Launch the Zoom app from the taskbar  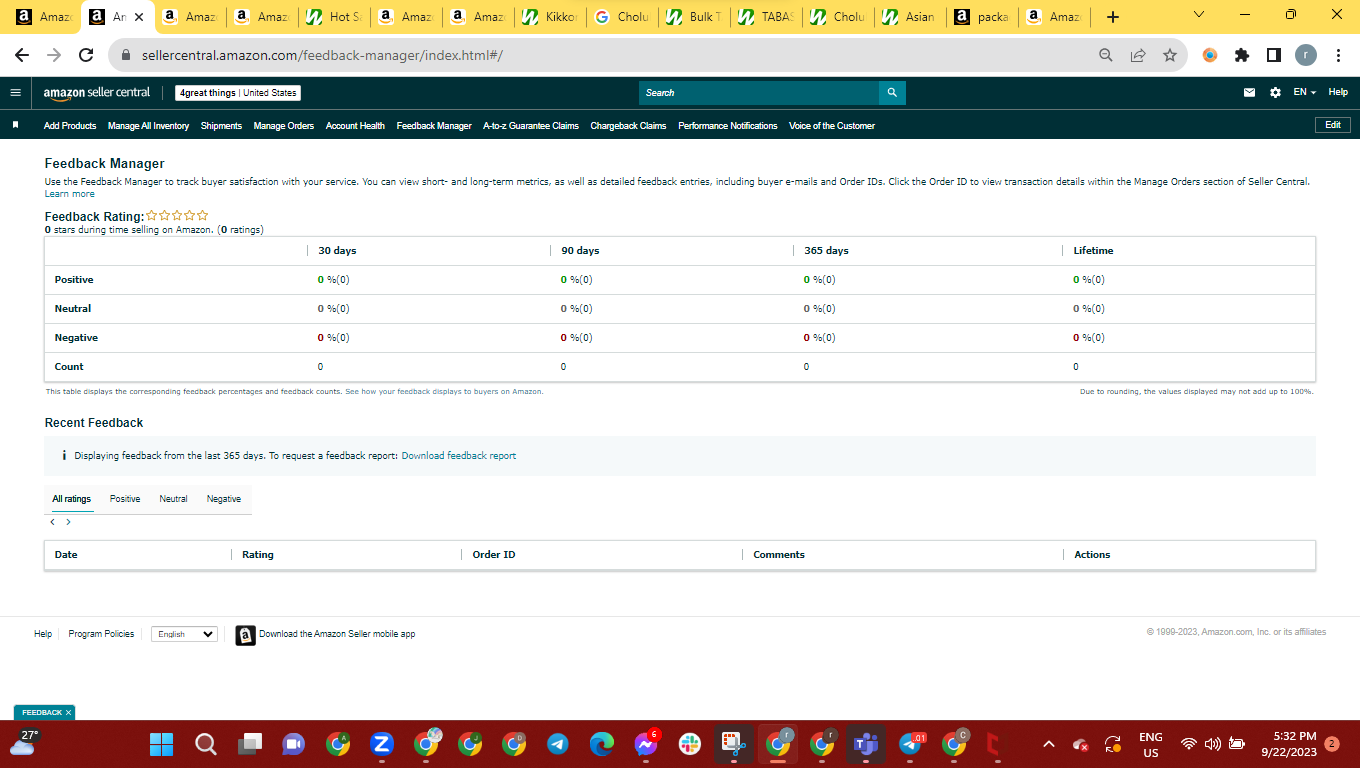point(381,744)
